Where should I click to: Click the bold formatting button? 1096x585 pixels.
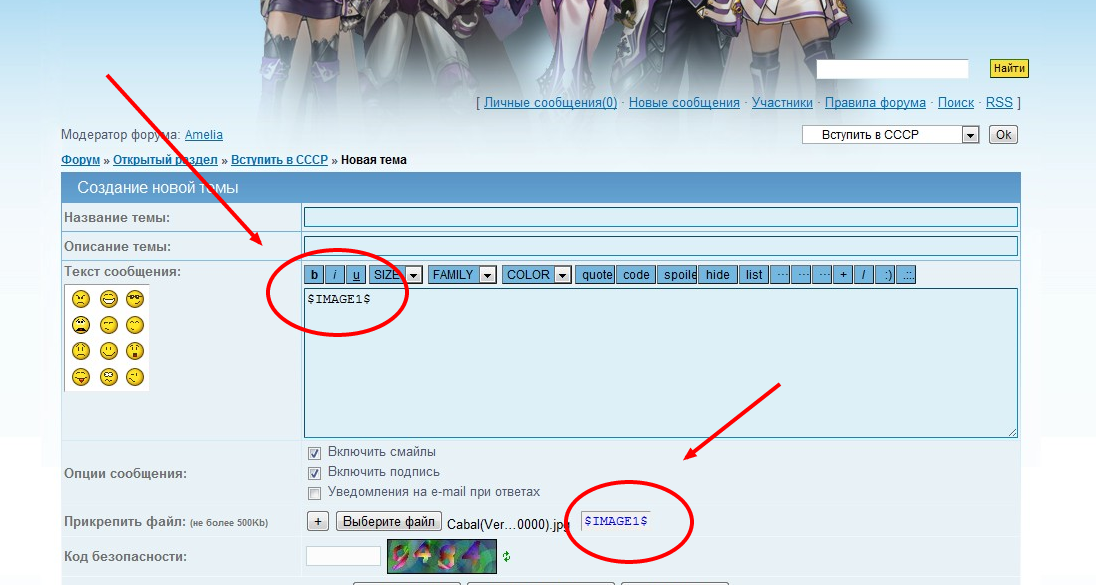click(x=314, y=275)
